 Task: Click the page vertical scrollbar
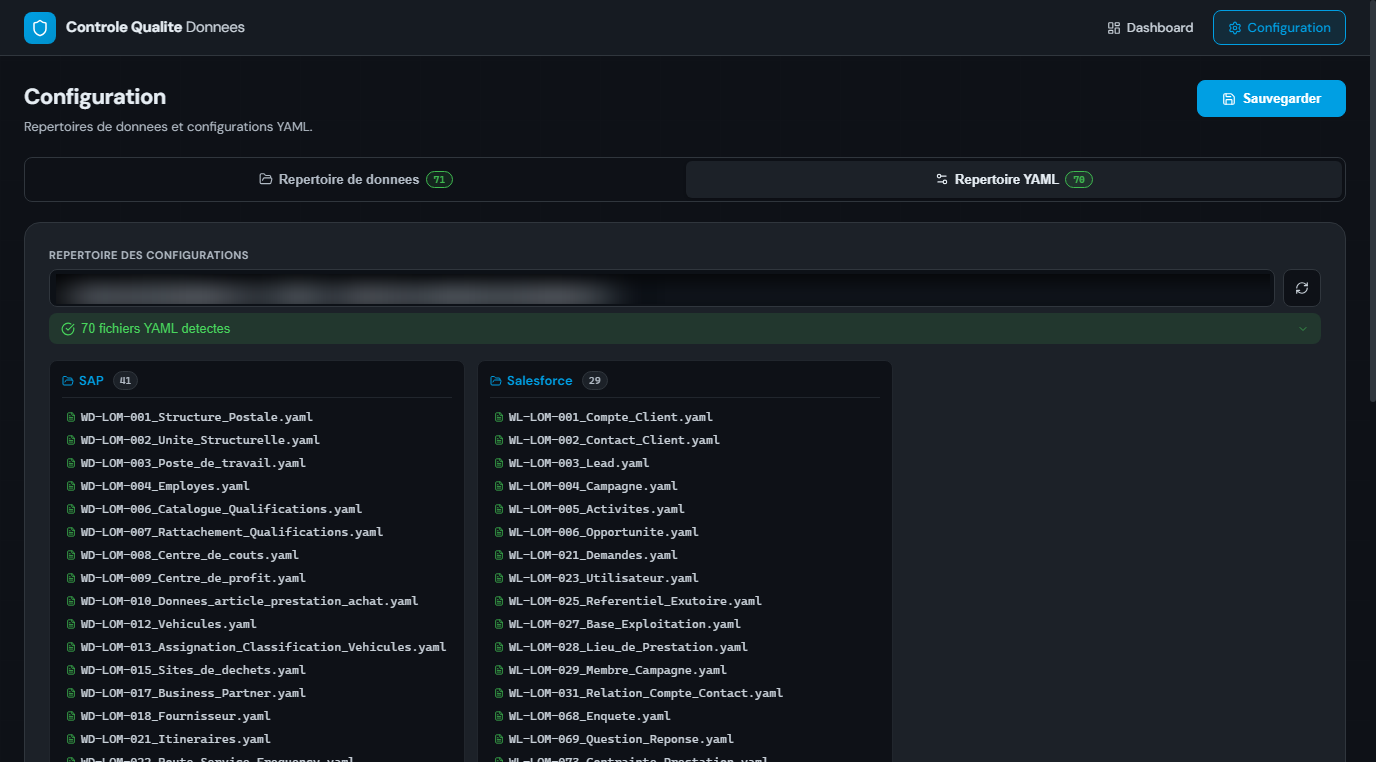point(1371,200)
